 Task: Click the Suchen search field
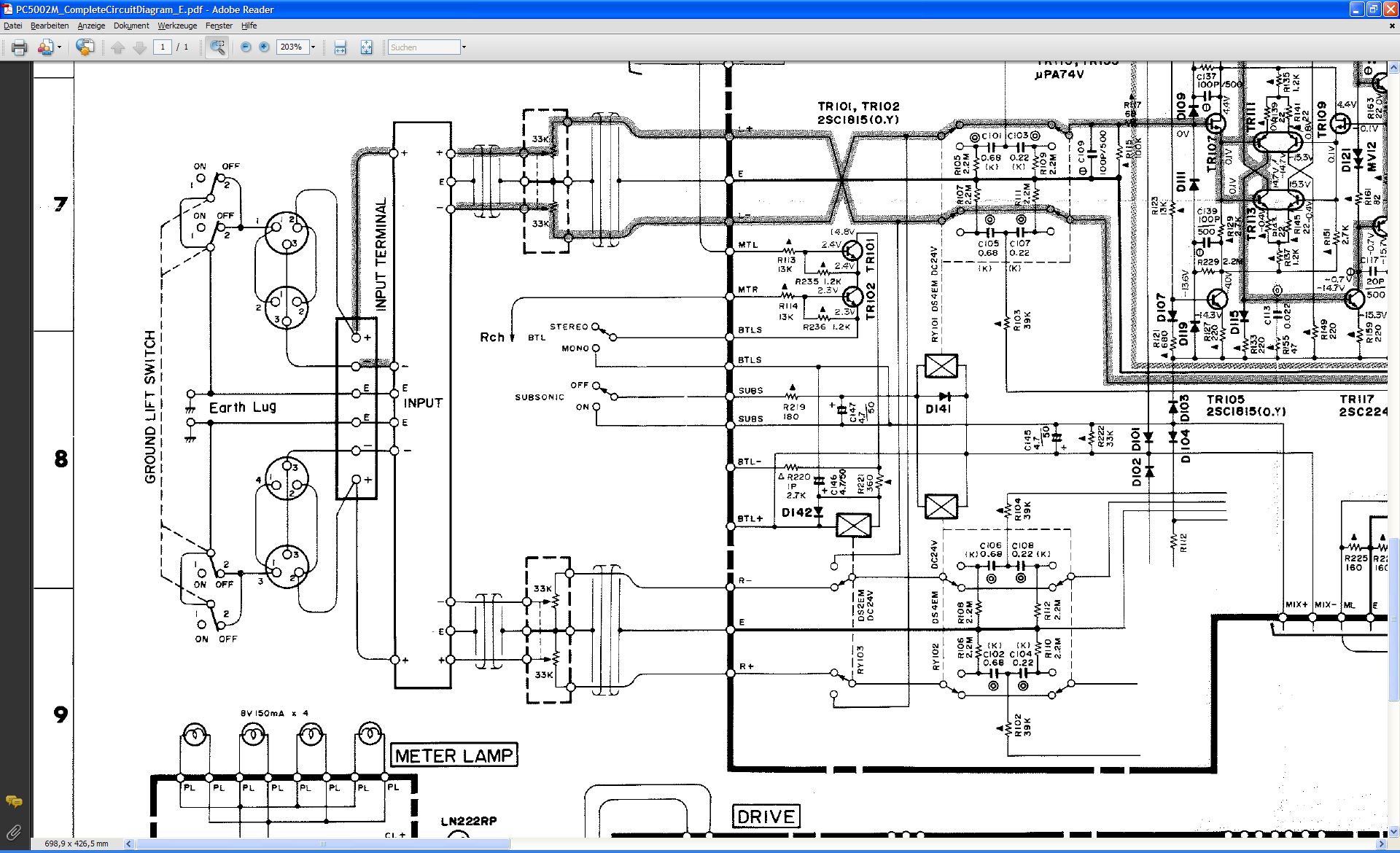pos(424,47)
